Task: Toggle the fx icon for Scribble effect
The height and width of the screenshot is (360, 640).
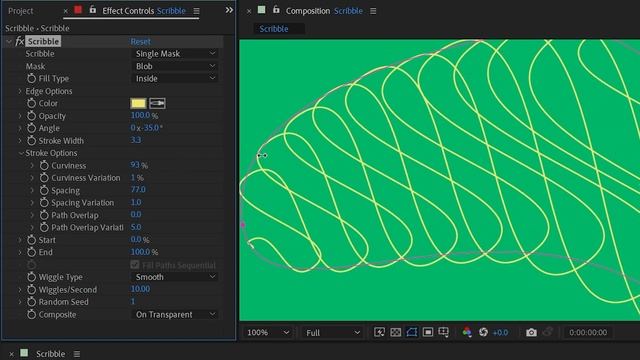Action: pyautogui.click(x=19, y=41)
